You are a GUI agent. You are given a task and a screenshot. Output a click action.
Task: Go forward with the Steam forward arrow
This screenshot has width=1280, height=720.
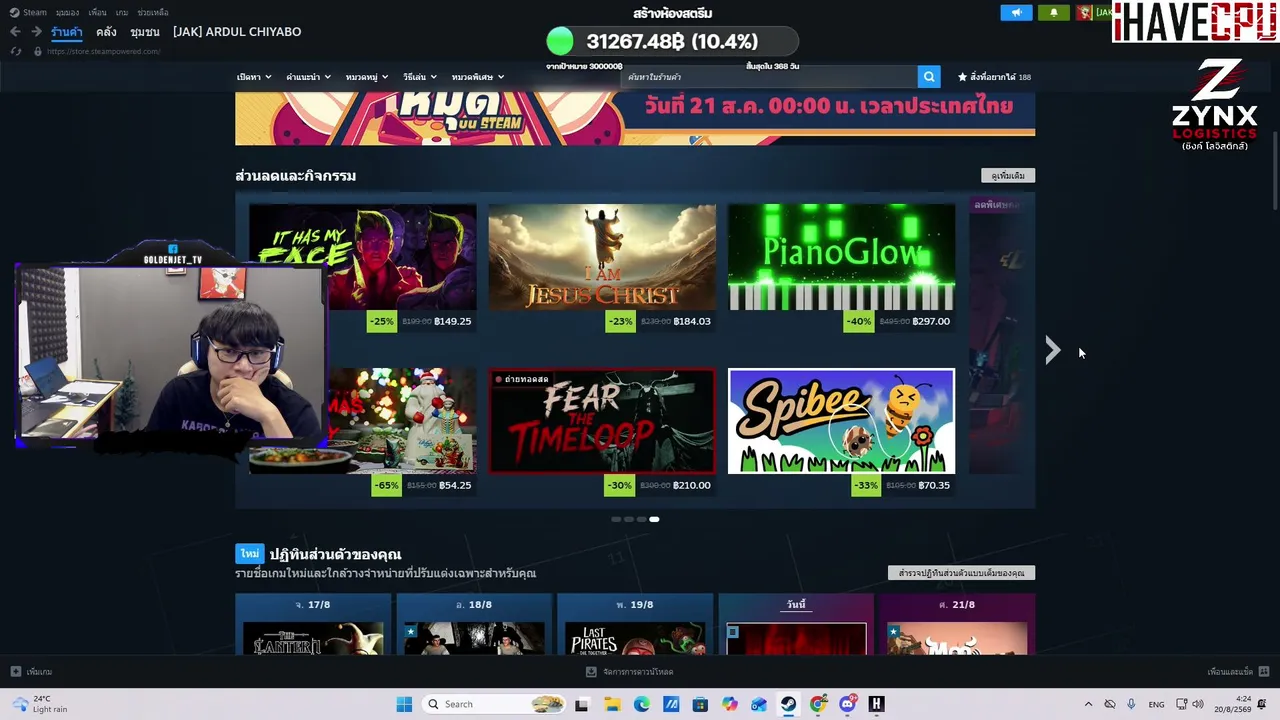36,32
